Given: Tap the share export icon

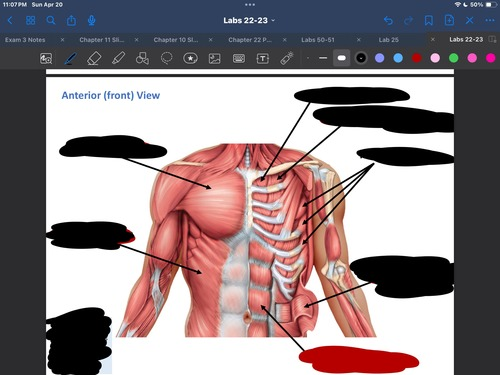Looking at the screenshot, I should (71, 21).
